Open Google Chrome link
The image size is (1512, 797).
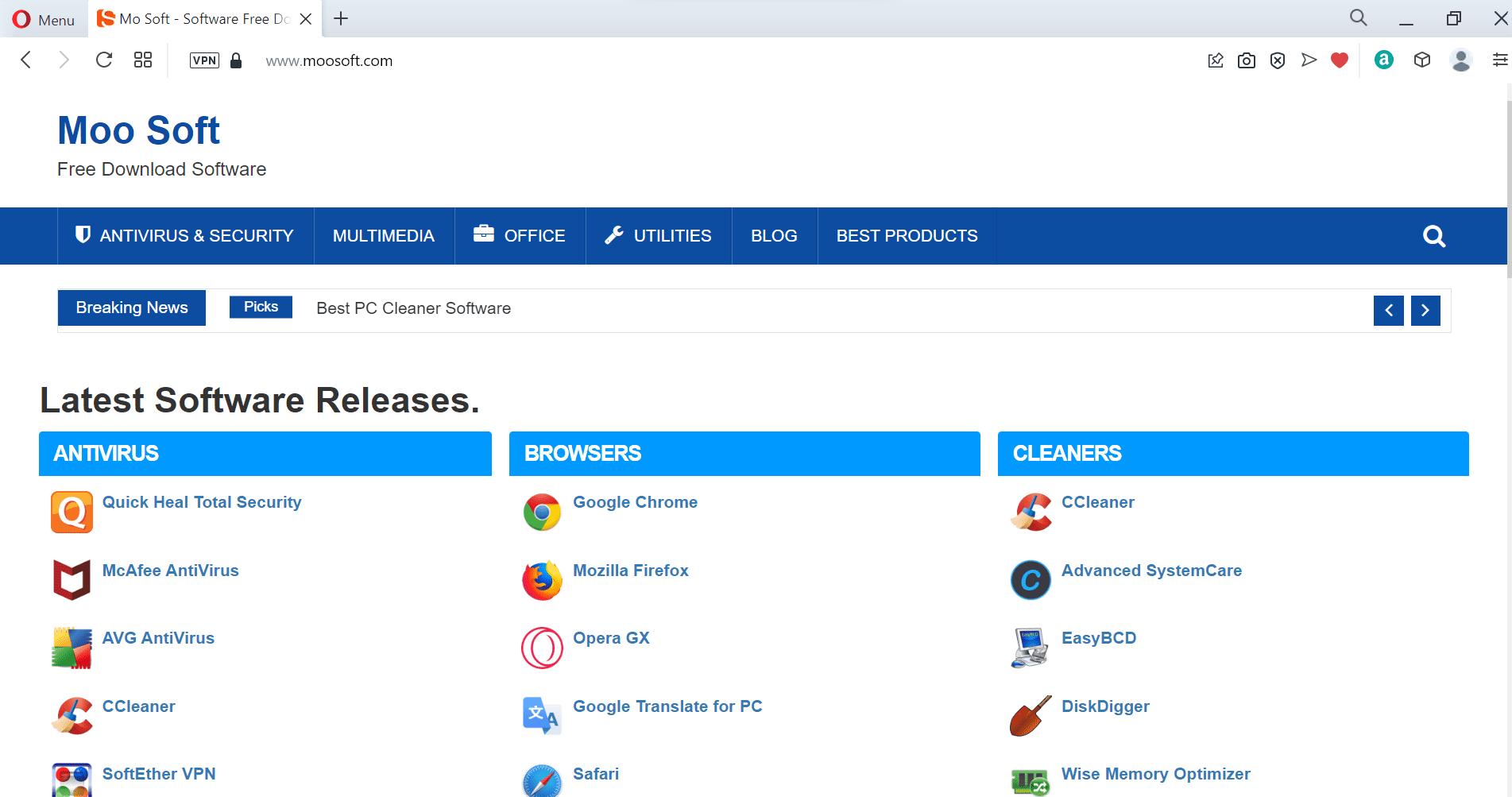click(635, 502)
